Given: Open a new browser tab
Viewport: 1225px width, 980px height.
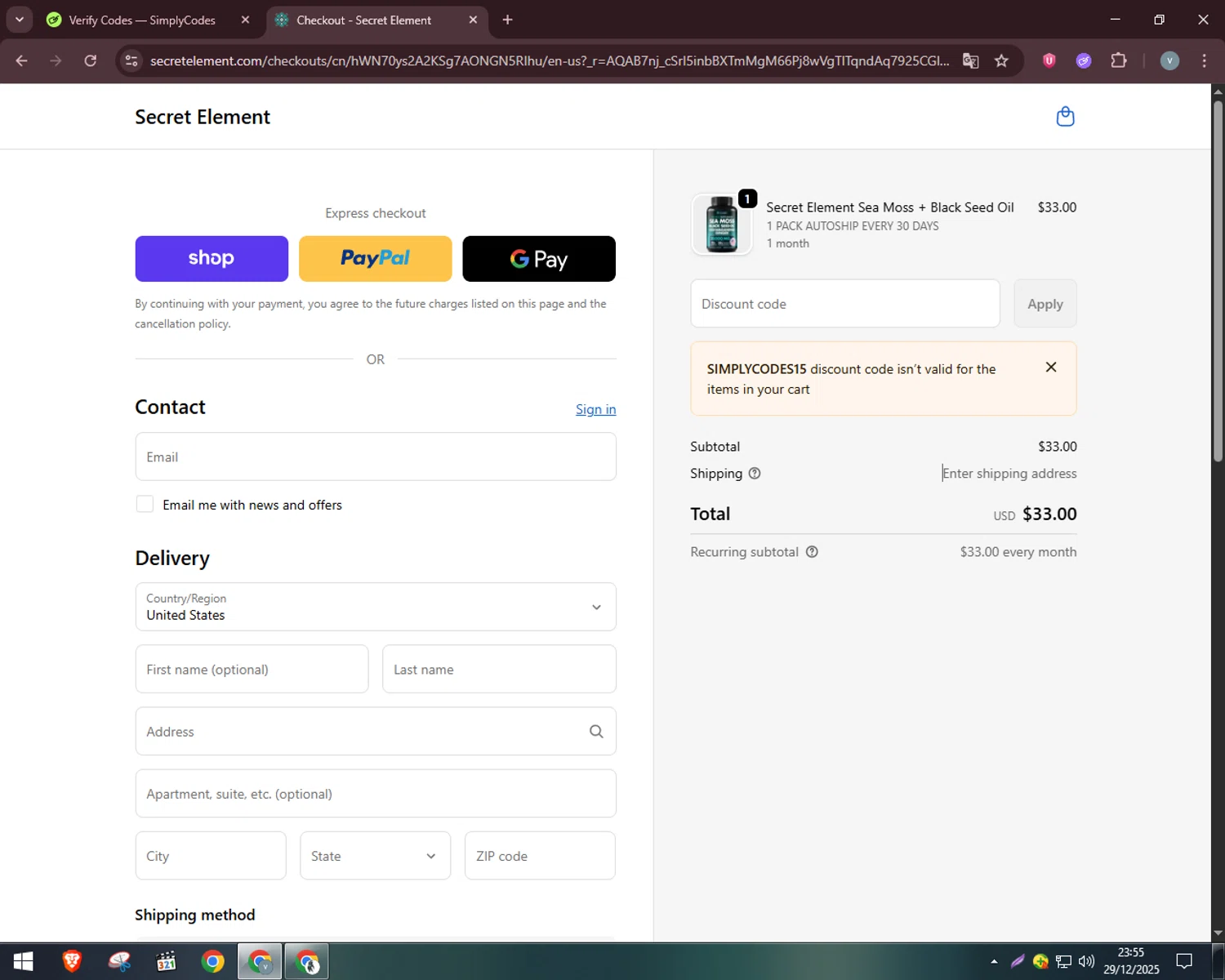Looking at the screenshot, I should (x=507, y=20).
